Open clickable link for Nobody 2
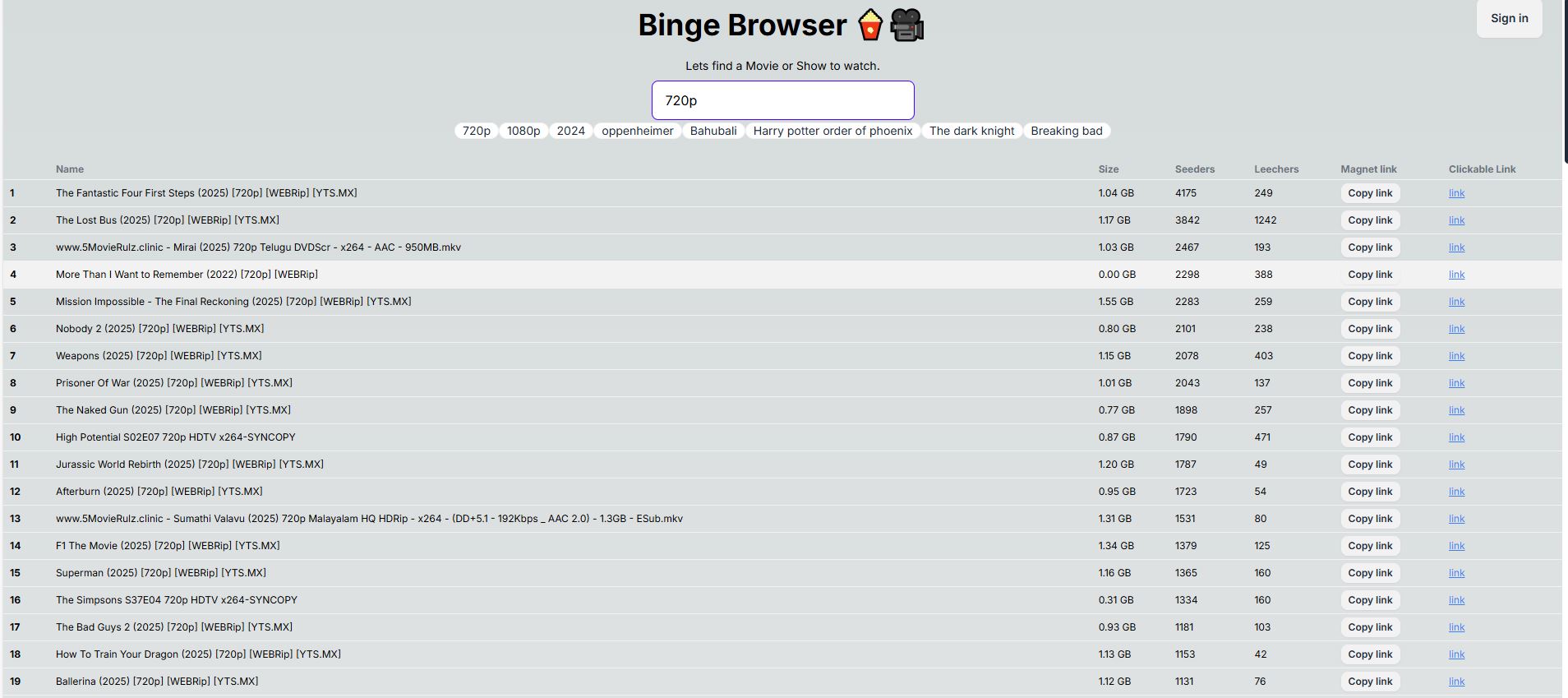 pyautogui.click(x=1456, y=329)
